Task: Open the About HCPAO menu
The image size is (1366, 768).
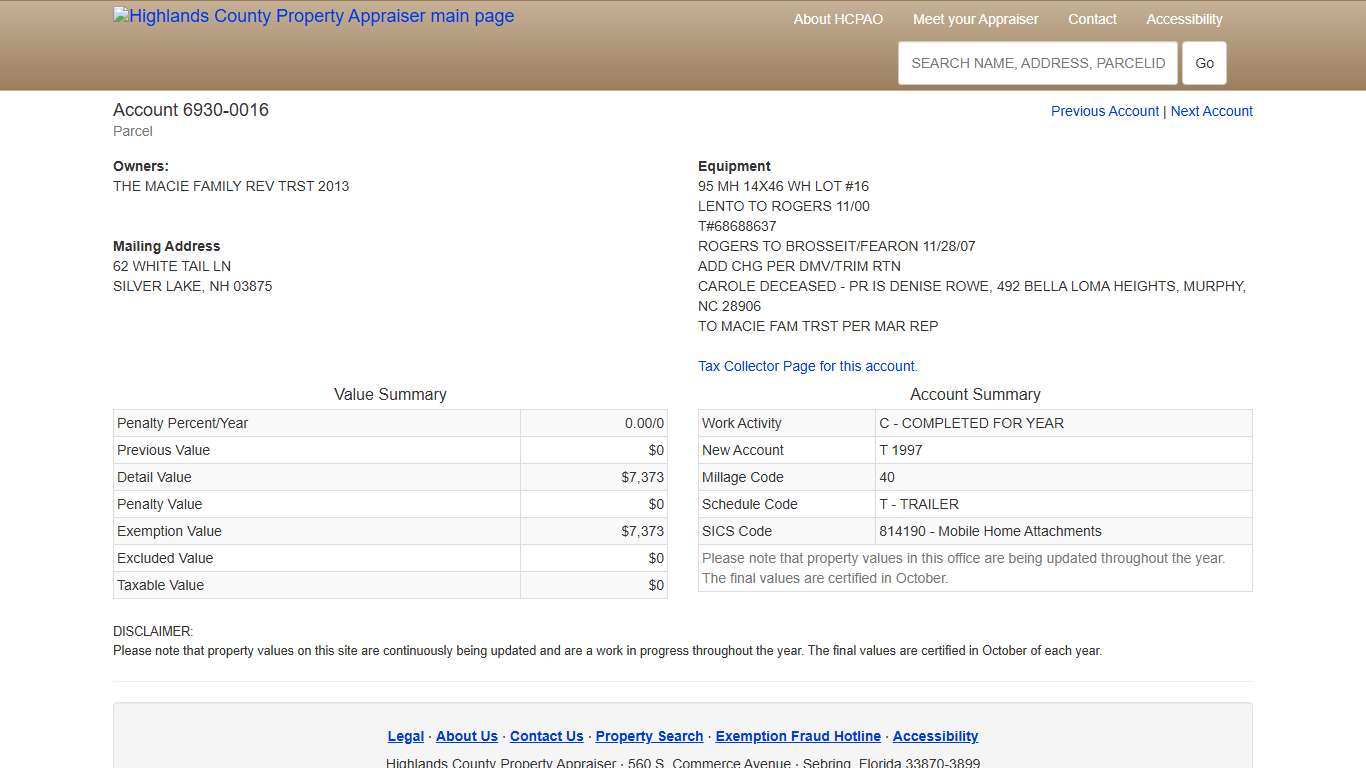Action: pyautogui.click(x=838, y=19)
